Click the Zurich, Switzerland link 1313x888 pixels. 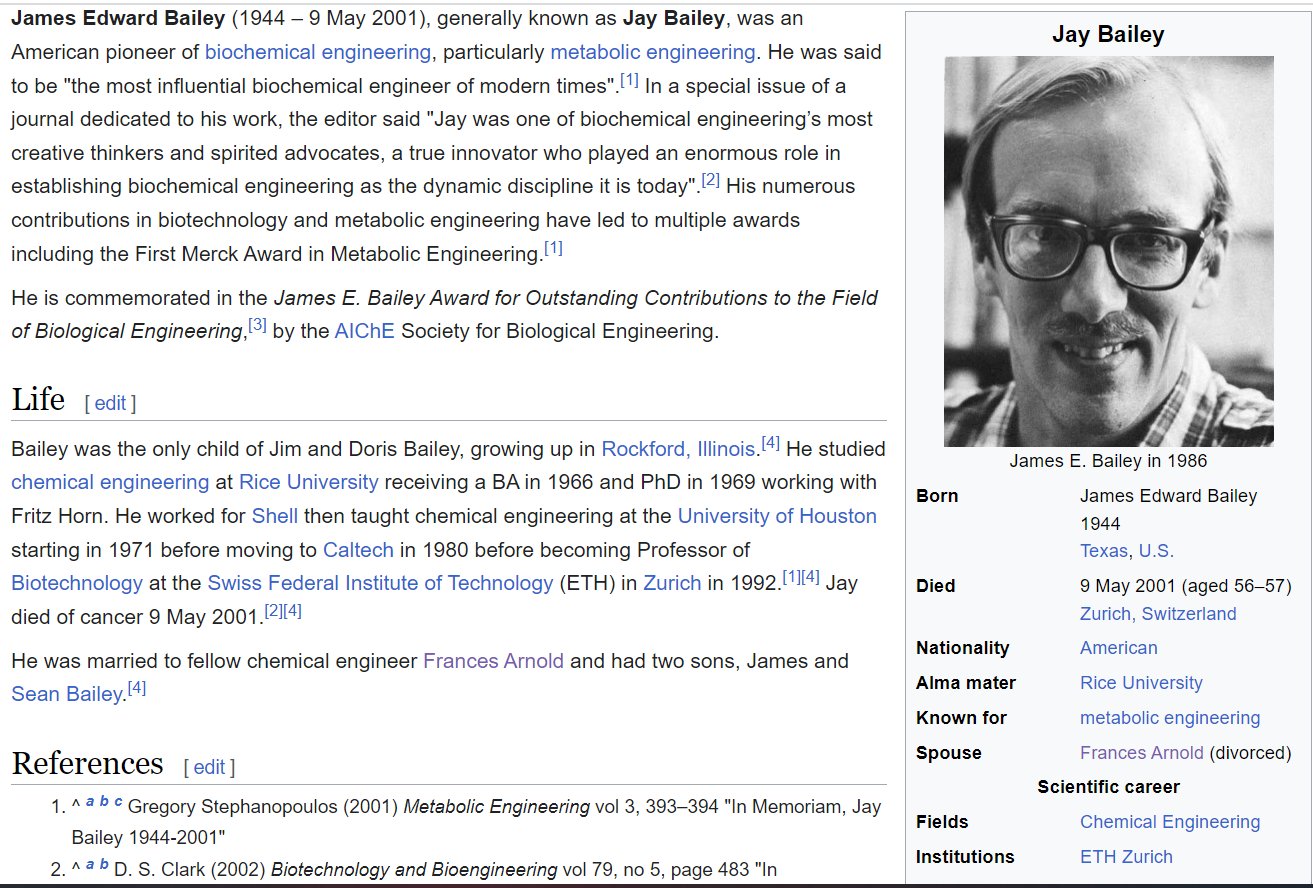point(1156,613)
